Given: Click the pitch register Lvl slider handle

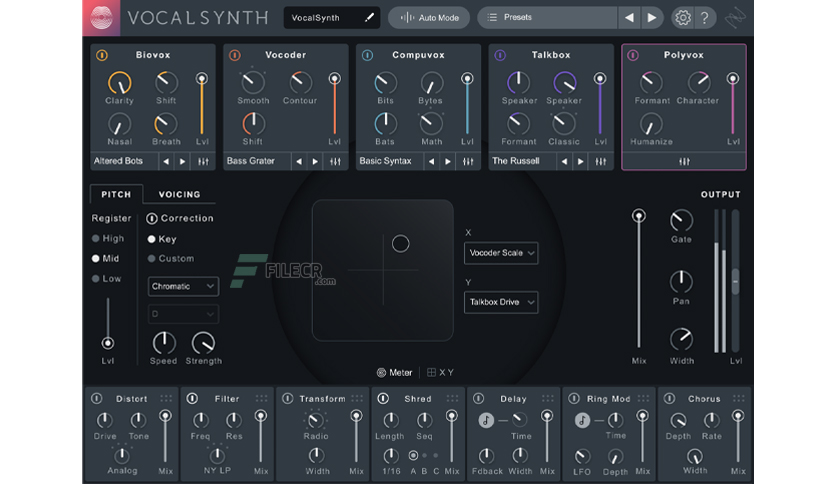Looking at the screenshot, I should (108, 343).
